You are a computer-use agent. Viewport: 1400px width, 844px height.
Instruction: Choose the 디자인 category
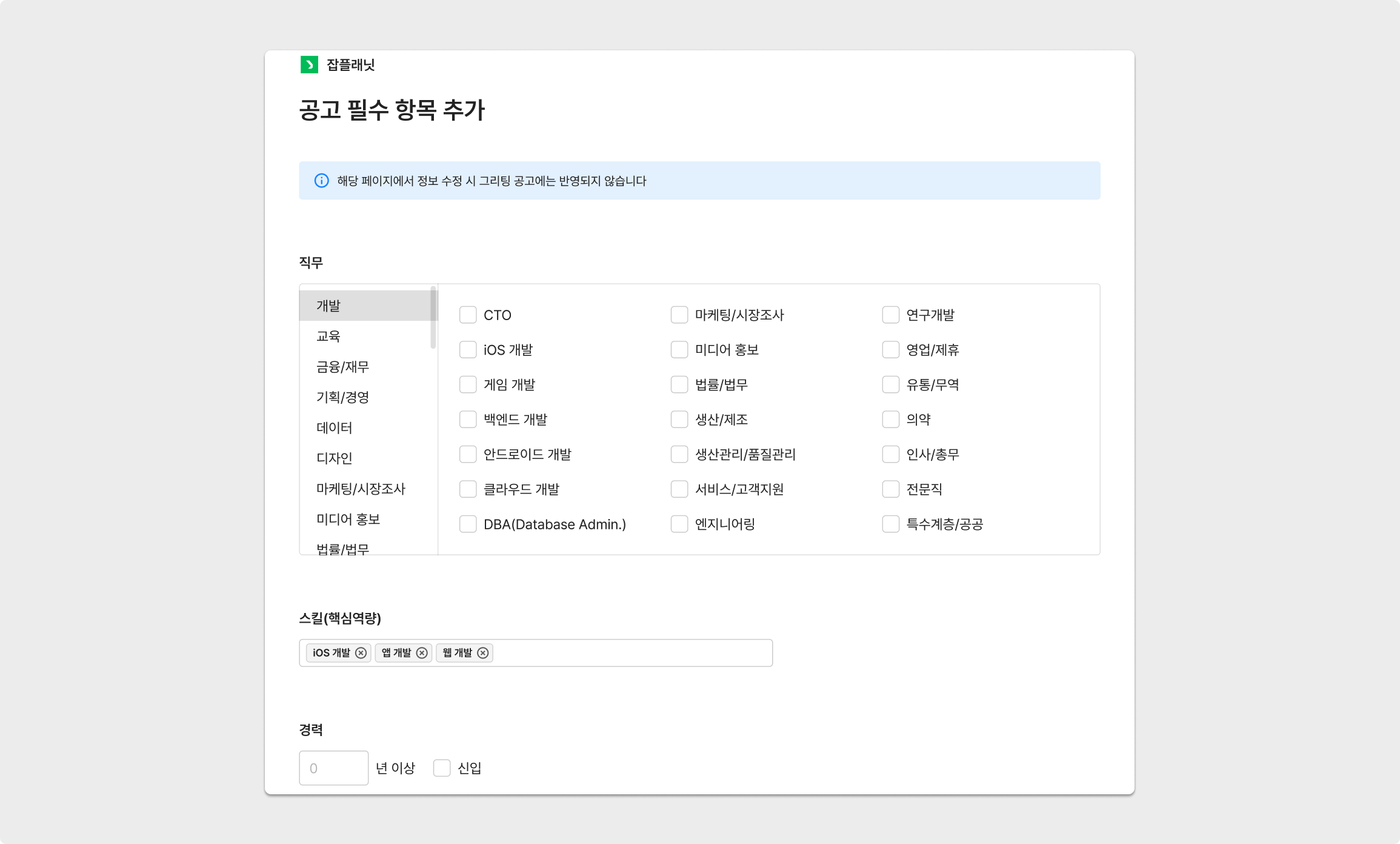(334, 458)
